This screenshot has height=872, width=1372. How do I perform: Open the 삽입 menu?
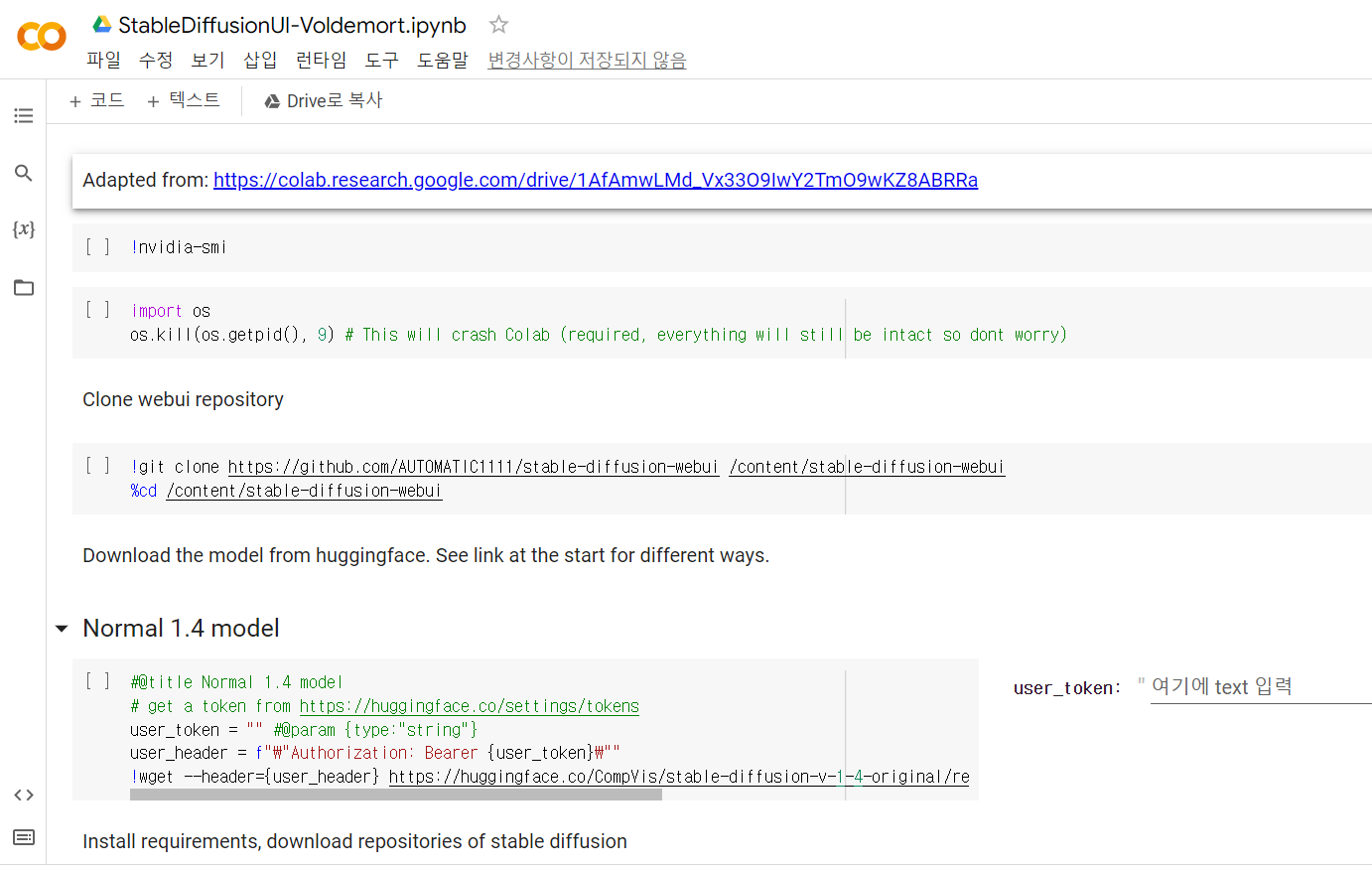pyautogui.click(x=260, y=60)
